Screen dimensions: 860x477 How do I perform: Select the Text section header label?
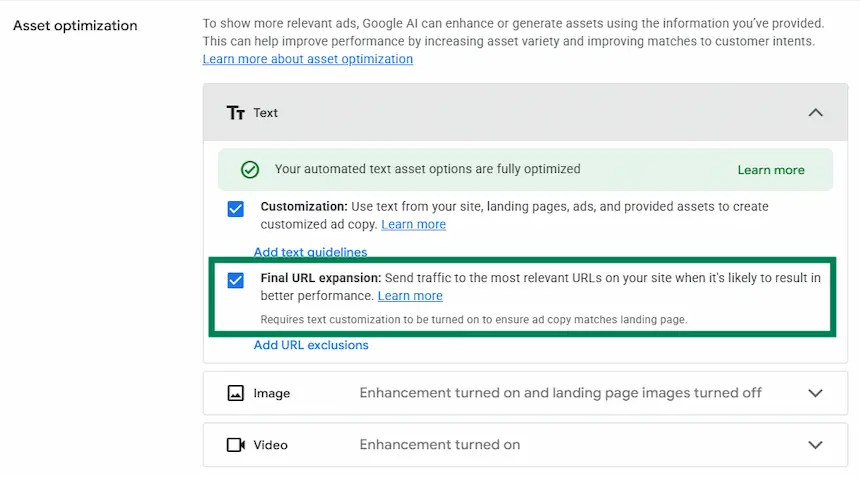point(265,113)
